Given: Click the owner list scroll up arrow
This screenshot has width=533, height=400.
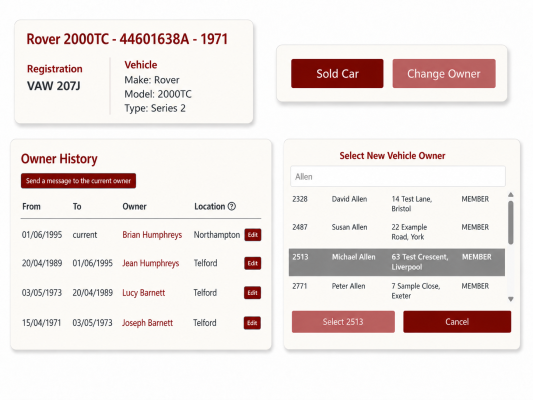Looking at the screenshot, I should point(511,195).
